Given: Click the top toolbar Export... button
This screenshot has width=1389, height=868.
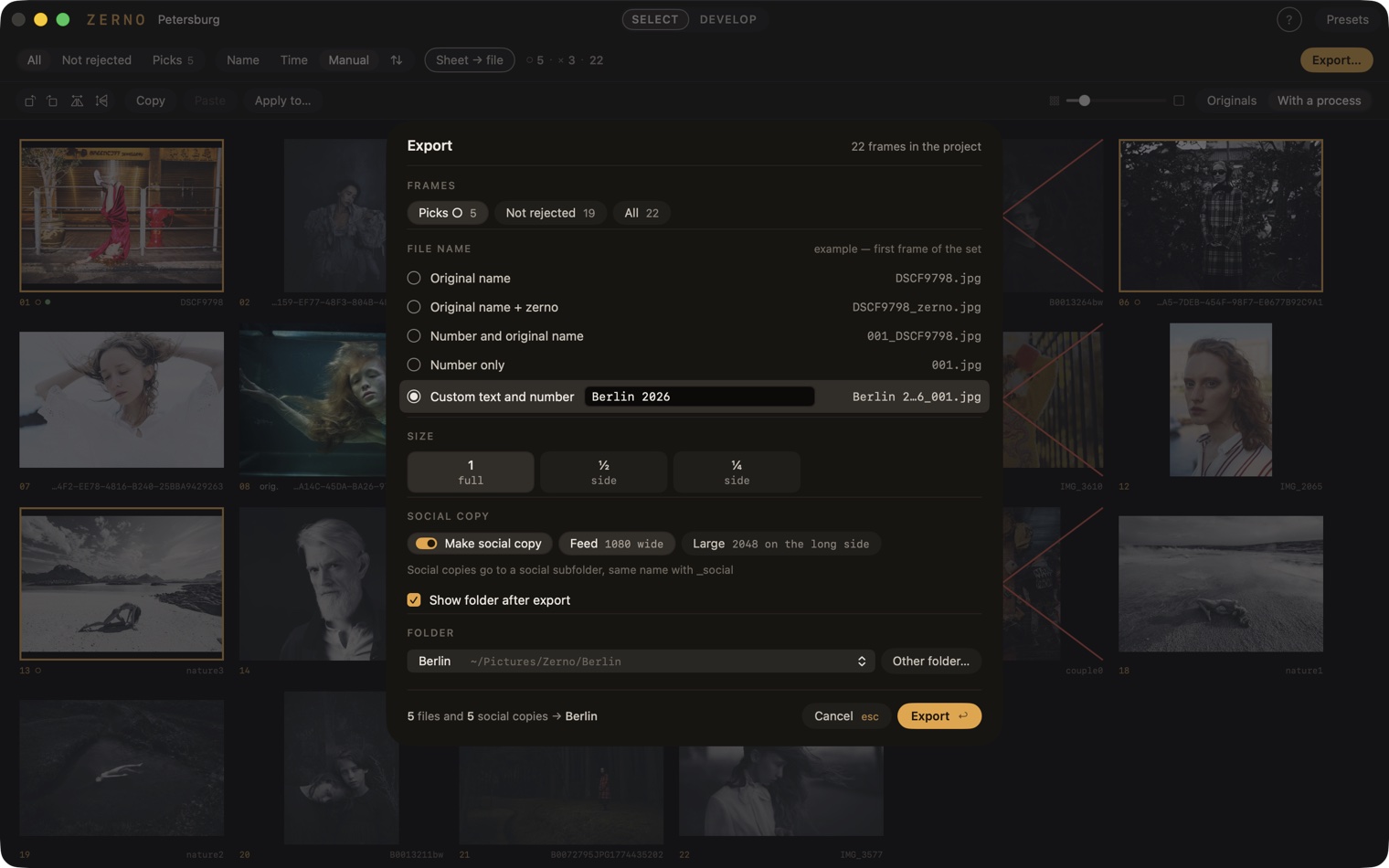Looking at the screenshot, I should [1336, 60].
